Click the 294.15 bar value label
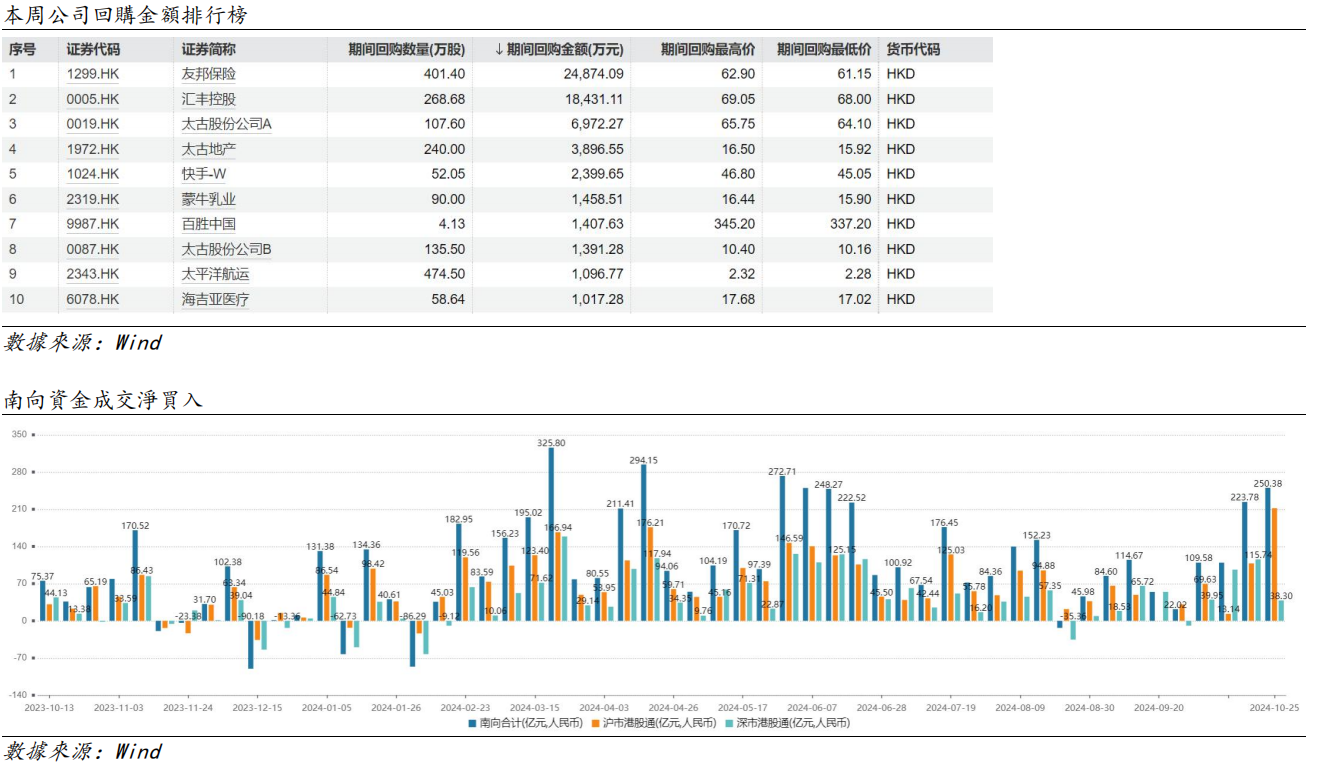The image size is (1319, 776). (643, 461)
